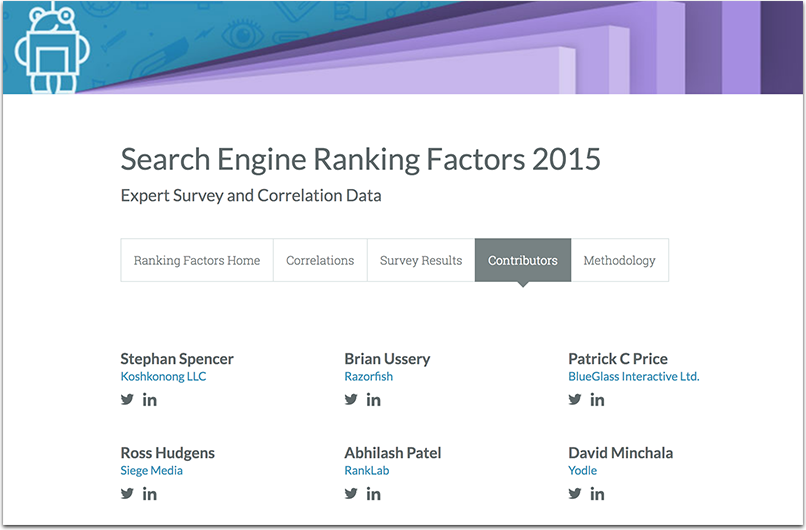
Task: Click the Search Engine Ranking Factors 2015 heading
Action: tap(360, 159)
